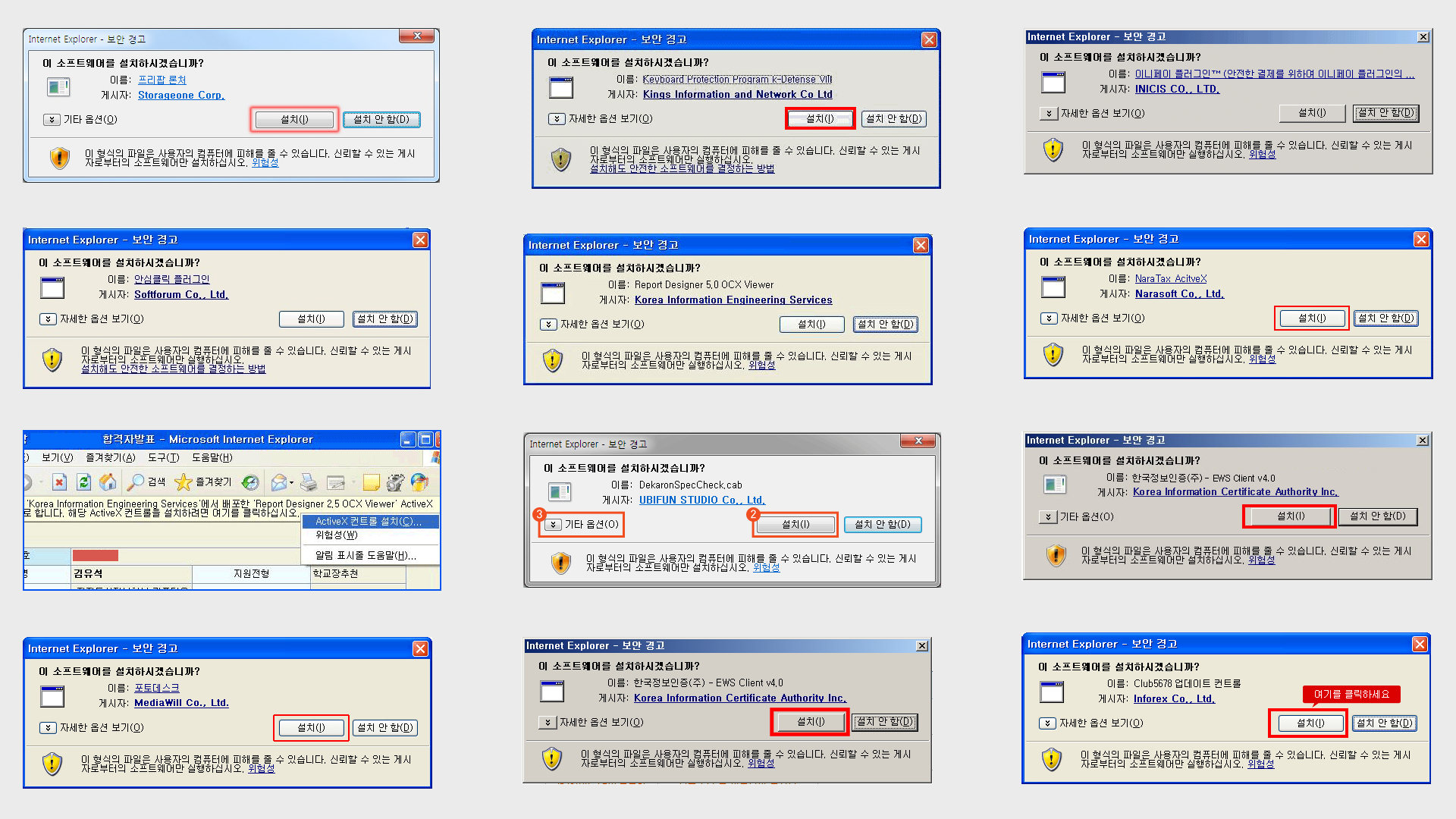Expand 기타 옵션 in UBIFUN STUDIO dialog
The height and width of the screenshot is (819, 1456).
point(554,525)
